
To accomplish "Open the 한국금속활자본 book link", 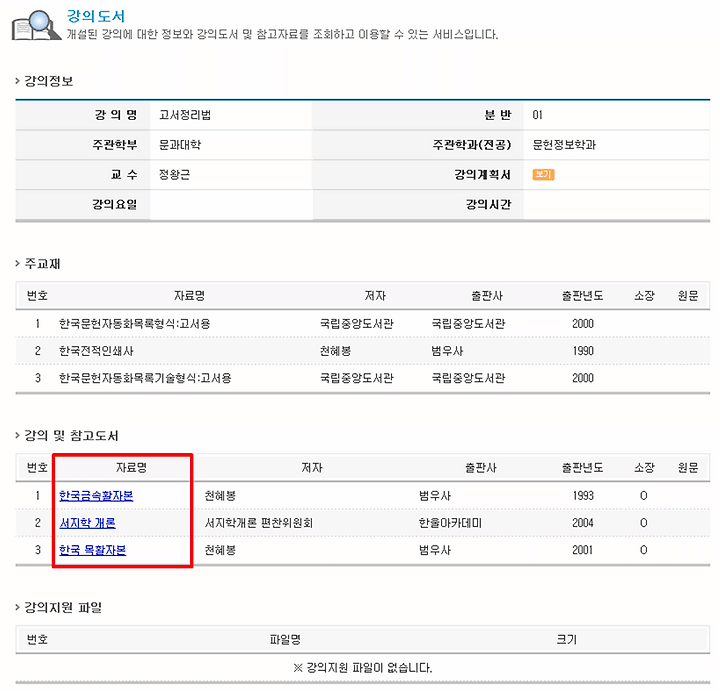I will (x=96, y=495).
